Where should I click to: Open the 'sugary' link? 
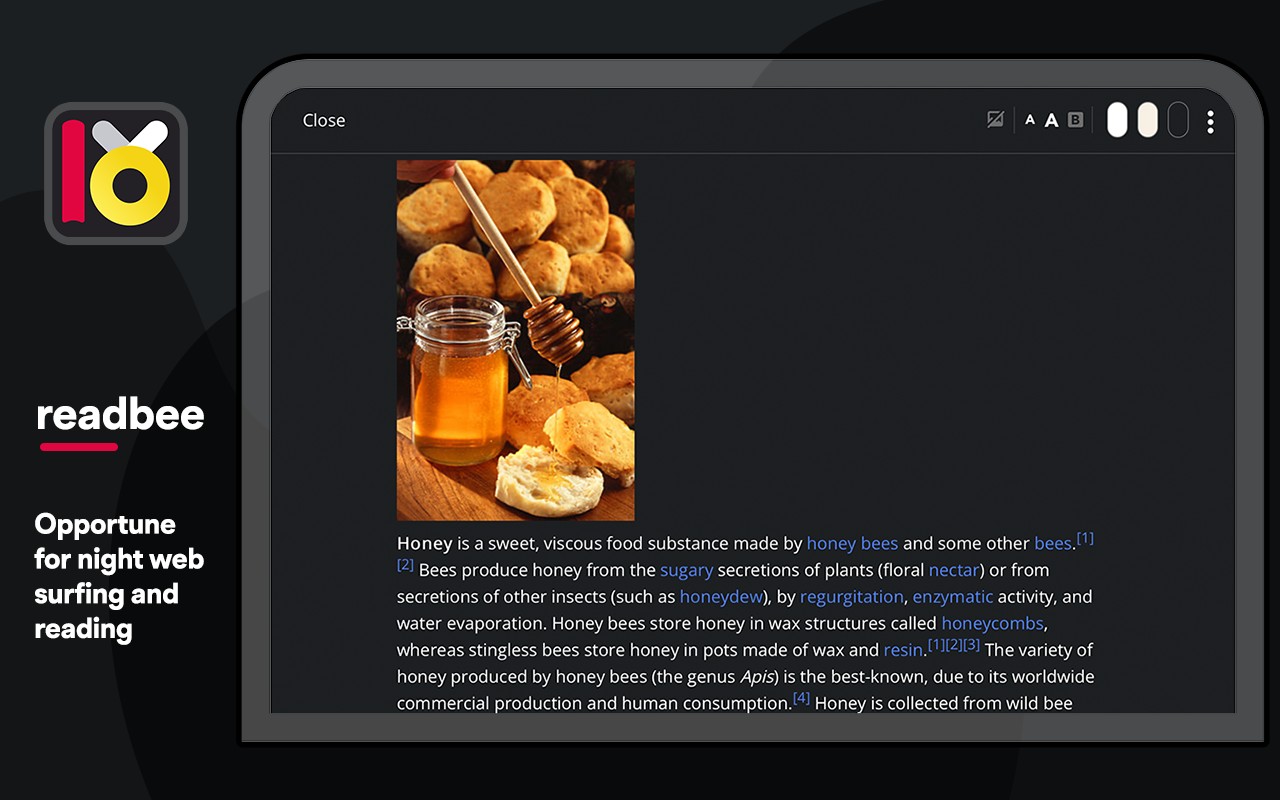point(686,570)
